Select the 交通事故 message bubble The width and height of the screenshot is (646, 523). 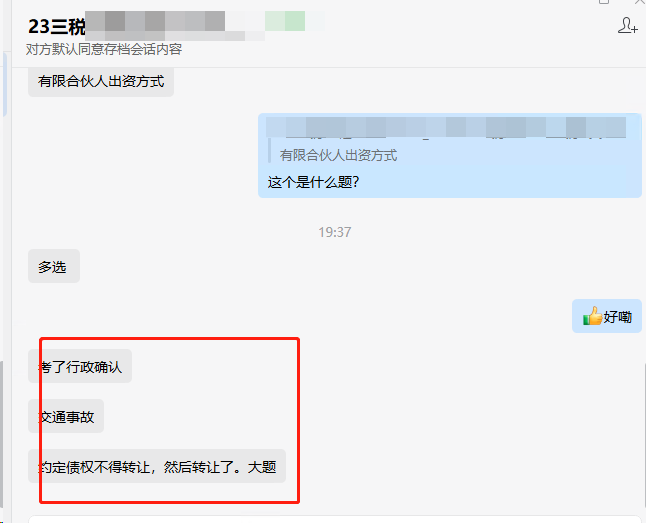click(x=66, y=416)
